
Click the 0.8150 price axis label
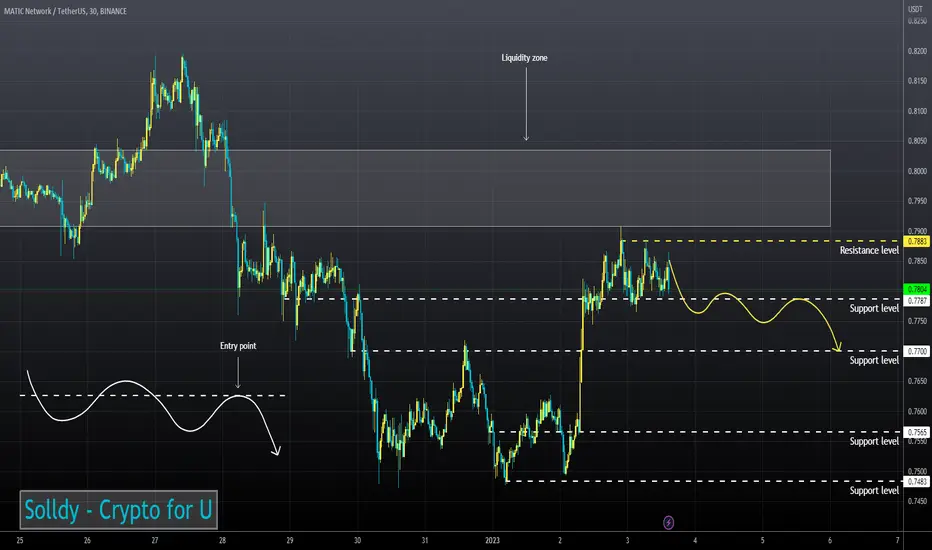917,81
